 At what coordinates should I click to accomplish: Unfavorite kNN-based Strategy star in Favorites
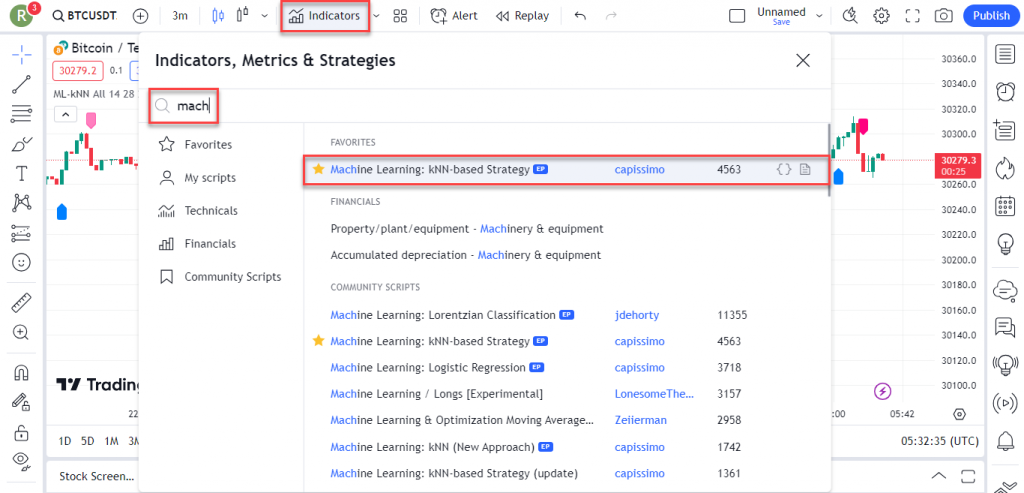[319, 169]
